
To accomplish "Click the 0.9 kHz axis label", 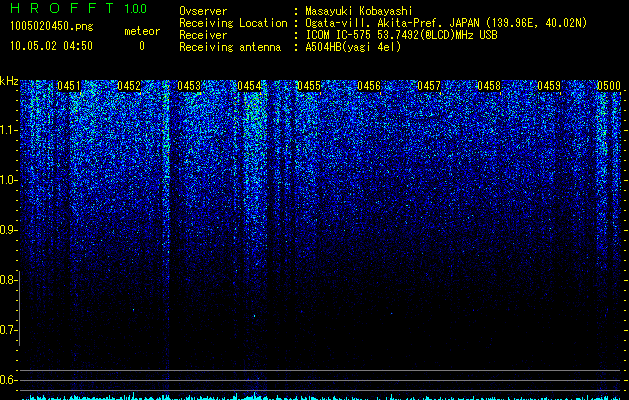I will click(x=7, y=230).
